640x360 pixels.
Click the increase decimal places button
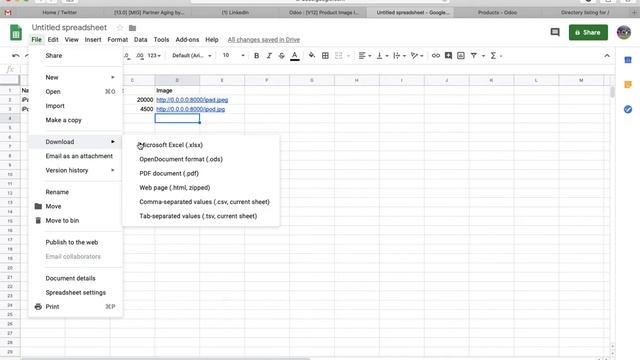click(x=140, y=56)
